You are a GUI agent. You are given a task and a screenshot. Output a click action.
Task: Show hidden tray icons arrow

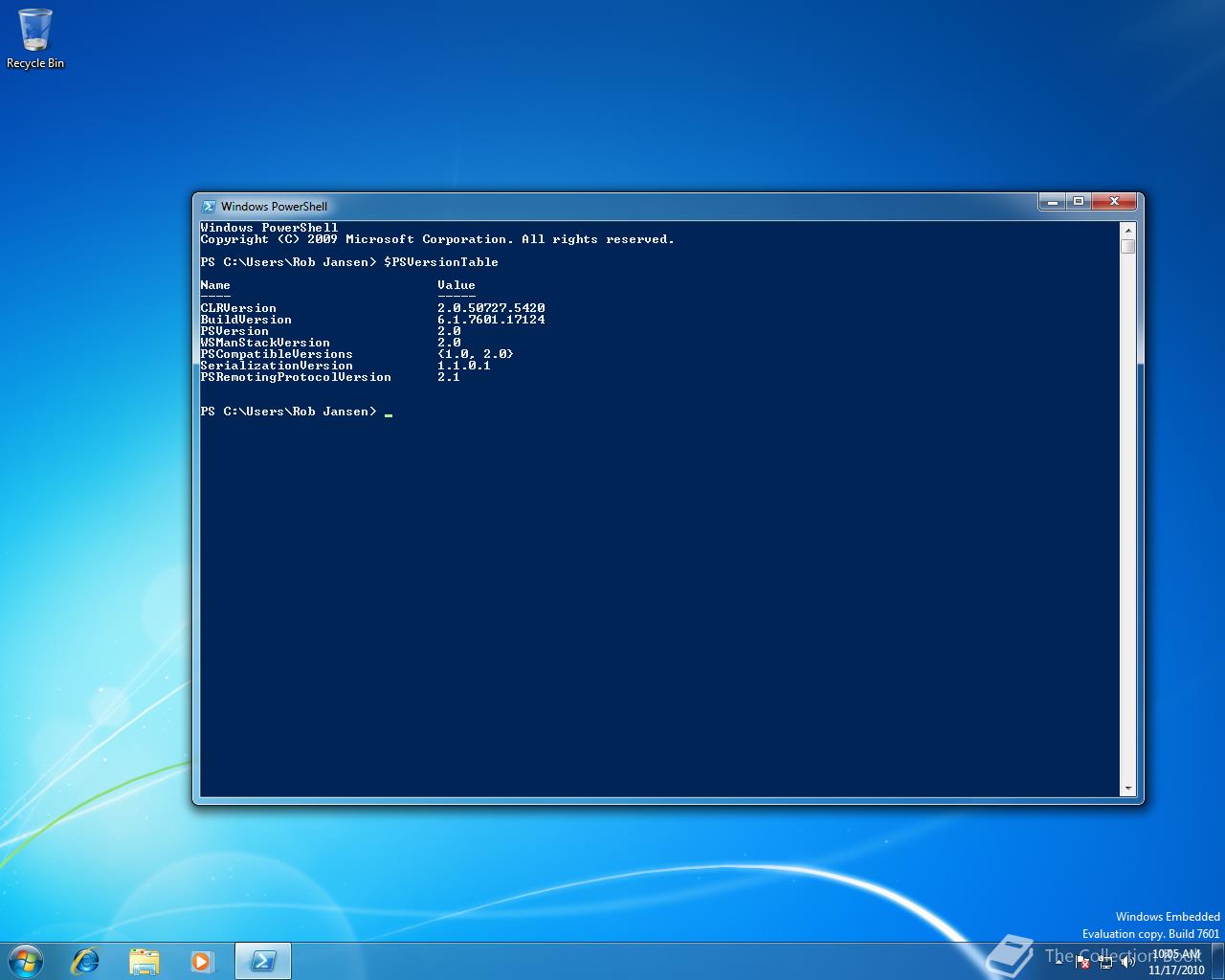coord(1058,963)
